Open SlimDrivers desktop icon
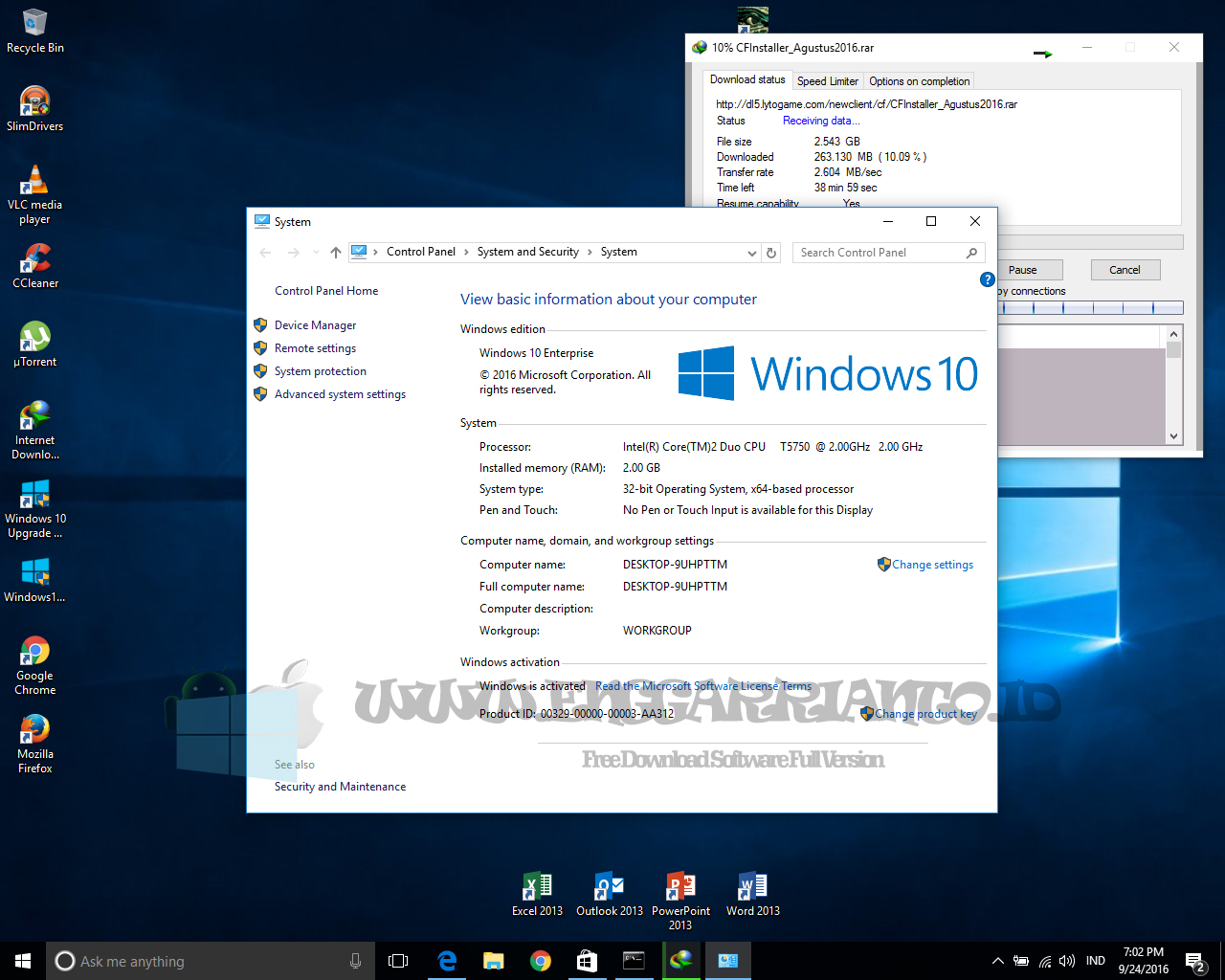1225x980 pixels. [34, 109]
